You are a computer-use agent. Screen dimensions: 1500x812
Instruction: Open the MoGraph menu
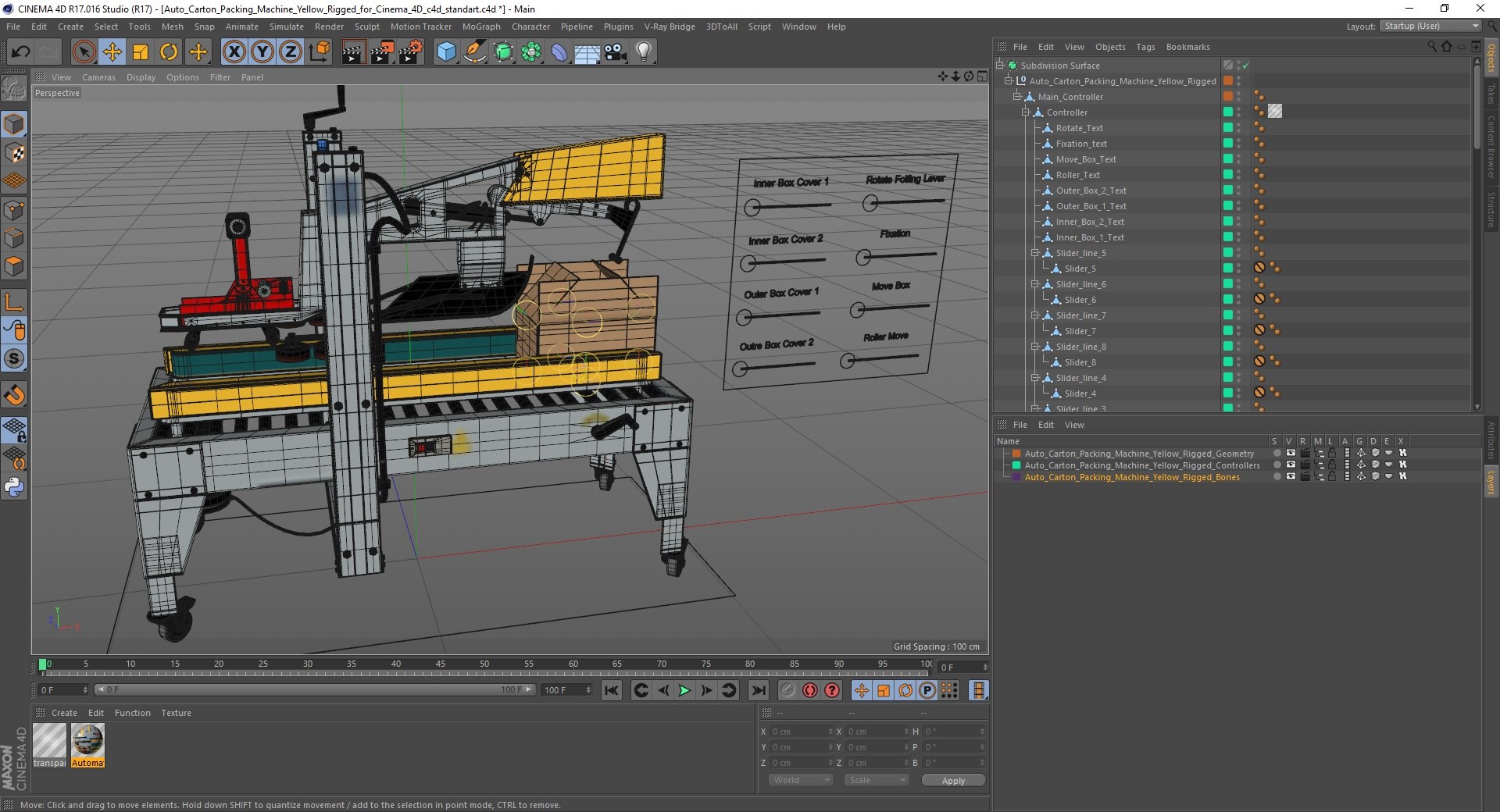481,27
